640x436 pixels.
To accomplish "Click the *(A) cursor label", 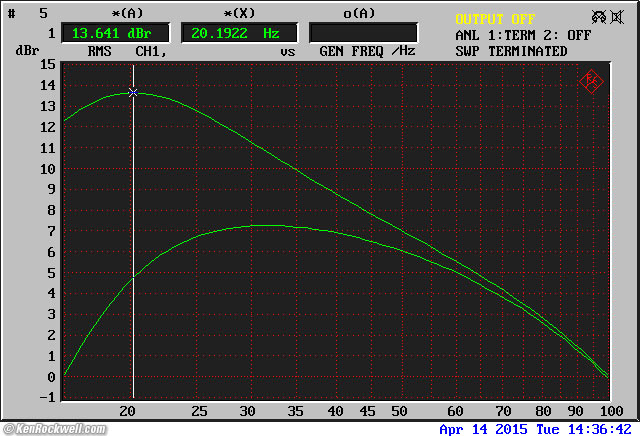I will (x=127, y=13).
